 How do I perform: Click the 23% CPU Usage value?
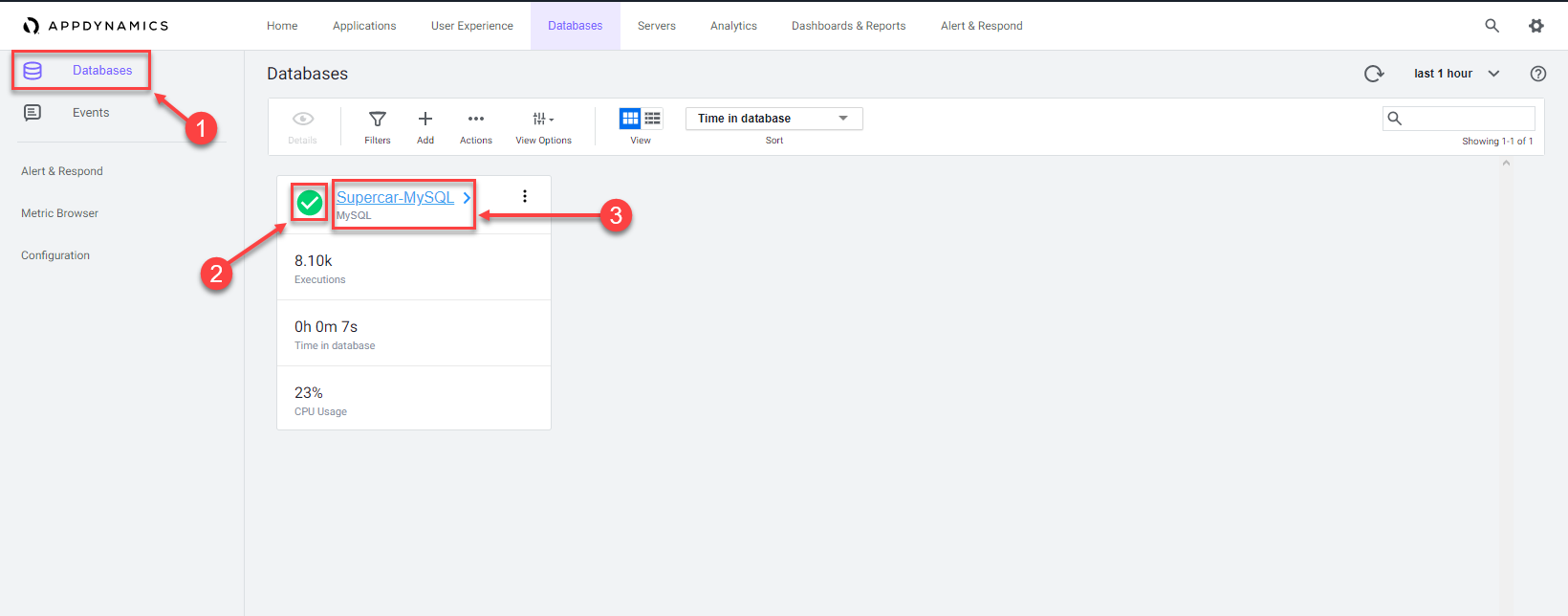click(x=309, y=392)
